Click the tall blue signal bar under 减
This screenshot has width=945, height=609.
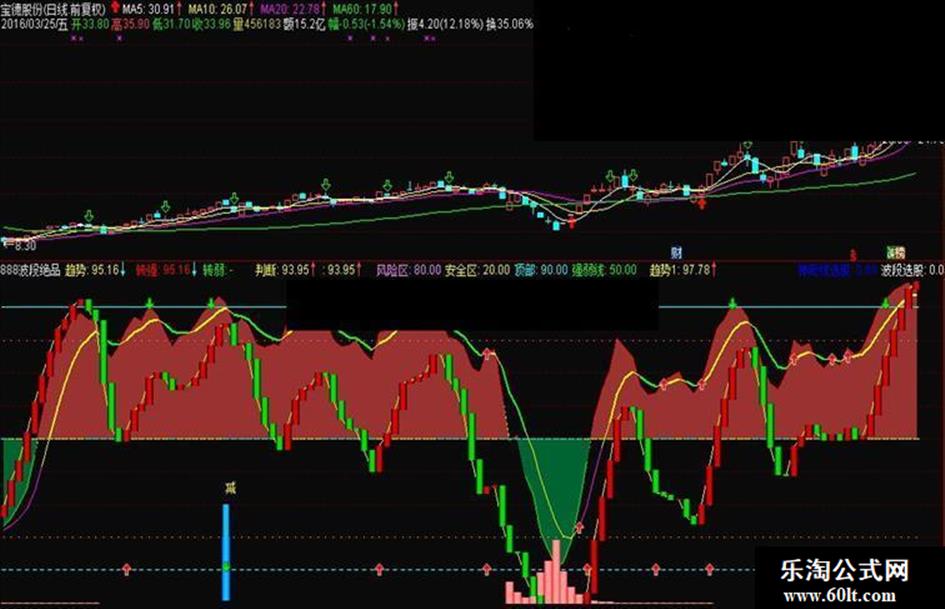pyautogui.click(x=226, y=552)
